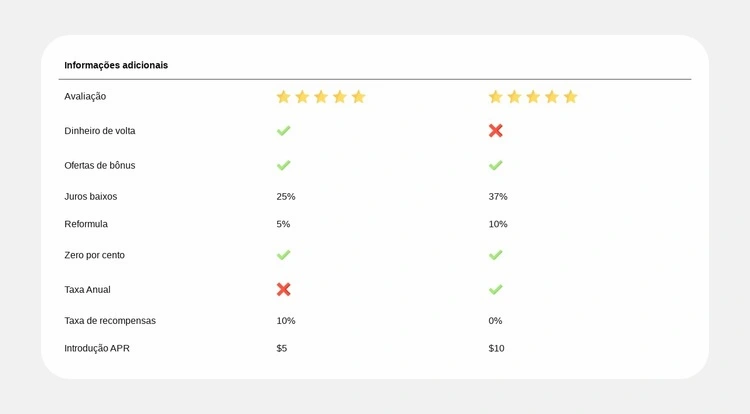Screen dimensions: 750x414
Task: Click the 37% value for Juros baixos
Action: [x=498, y=197]
